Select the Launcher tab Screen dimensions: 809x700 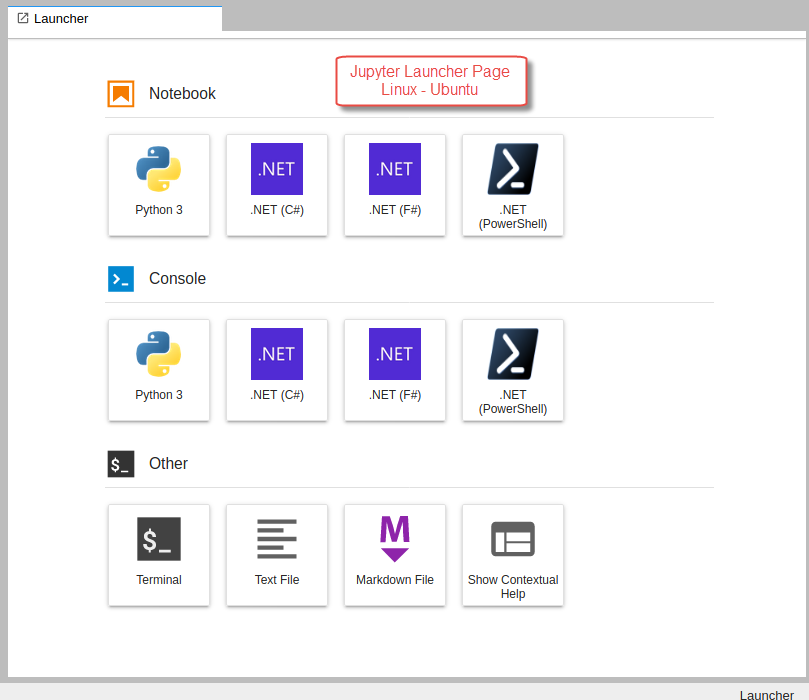pos(115,19)
